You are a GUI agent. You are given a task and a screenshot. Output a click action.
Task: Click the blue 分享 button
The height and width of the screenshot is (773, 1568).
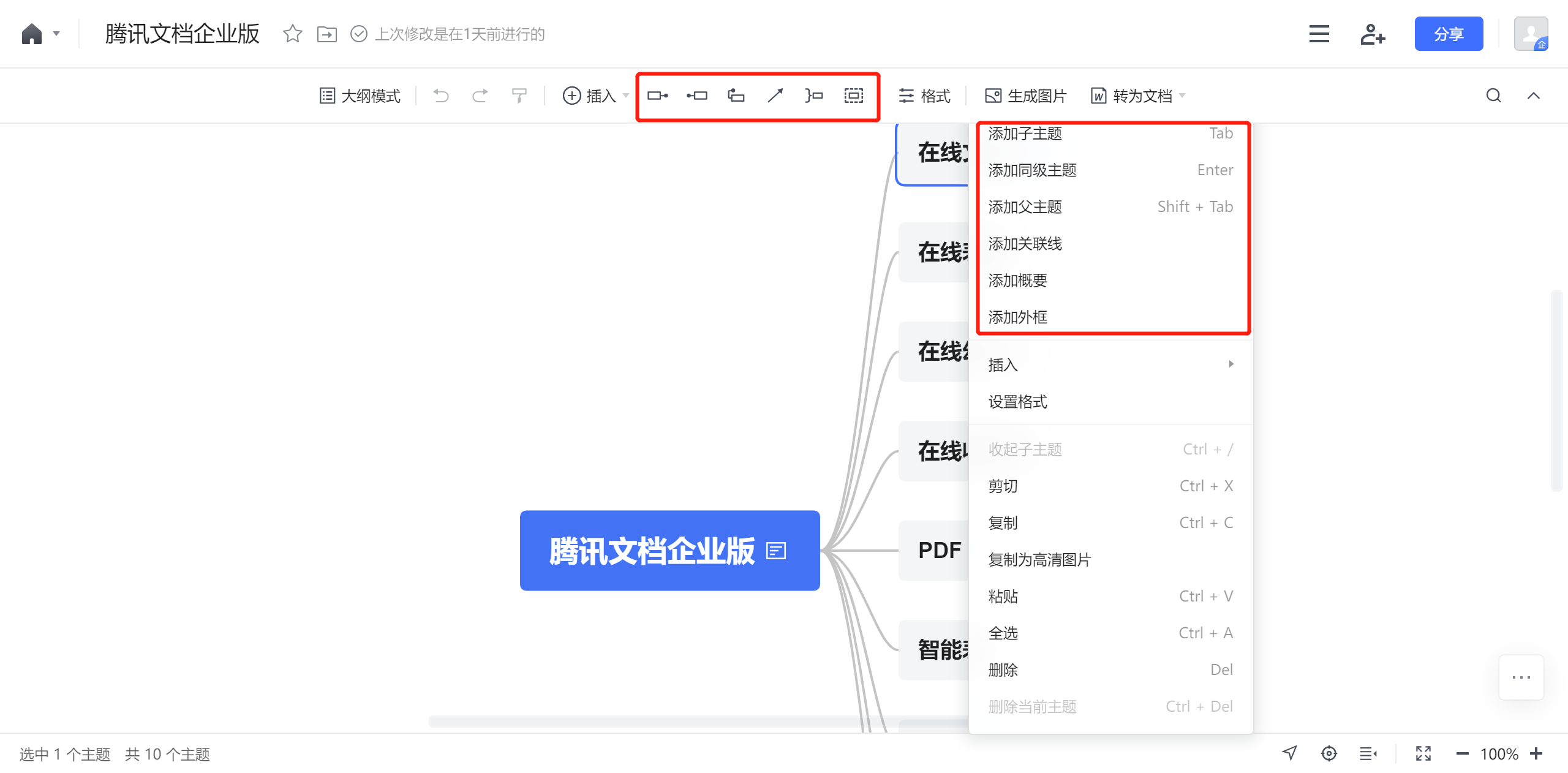coord(1448,34)
